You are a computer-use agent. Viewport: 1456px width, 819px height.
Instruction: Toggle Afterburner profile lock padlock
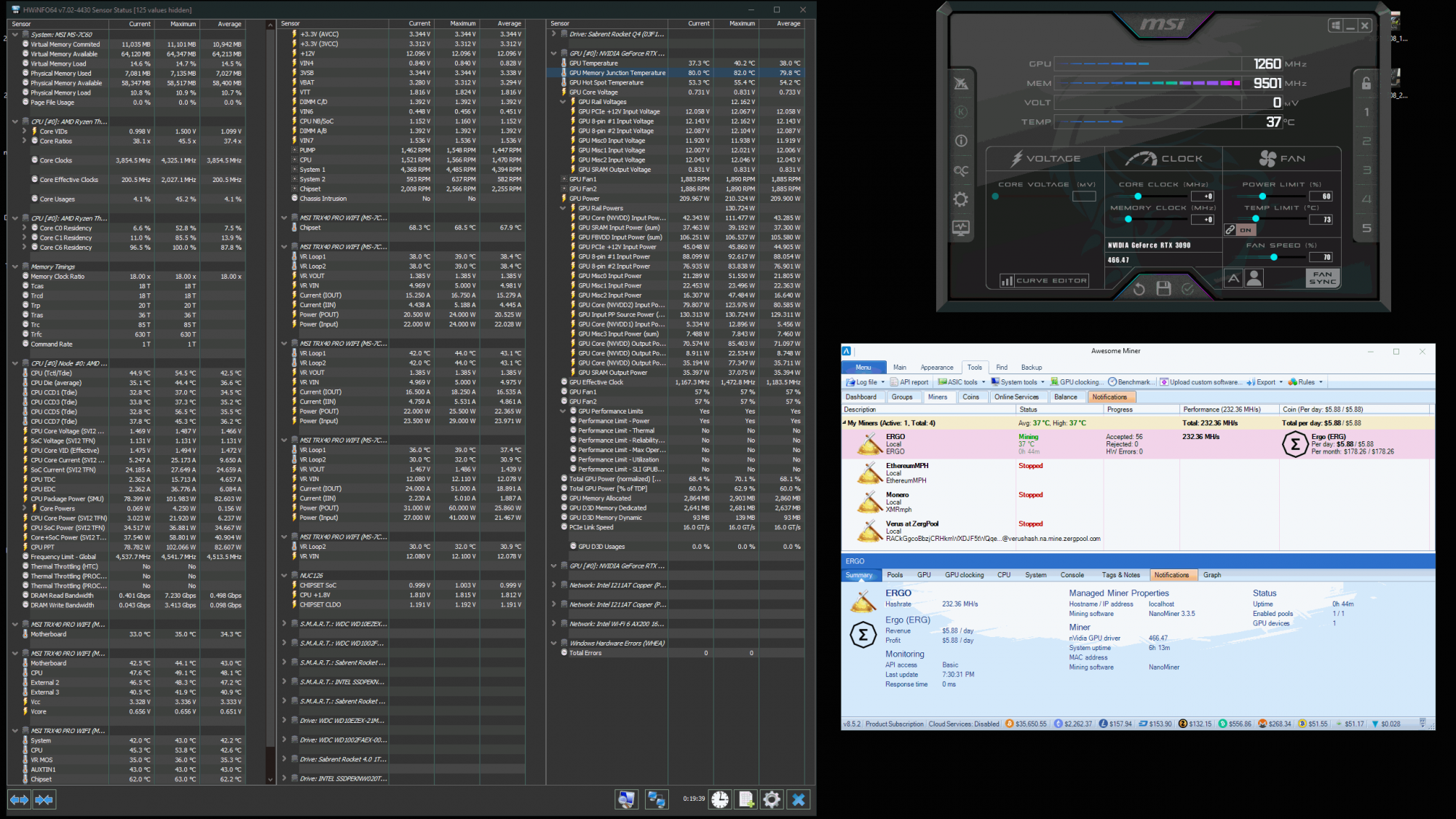pos(1366,83)
